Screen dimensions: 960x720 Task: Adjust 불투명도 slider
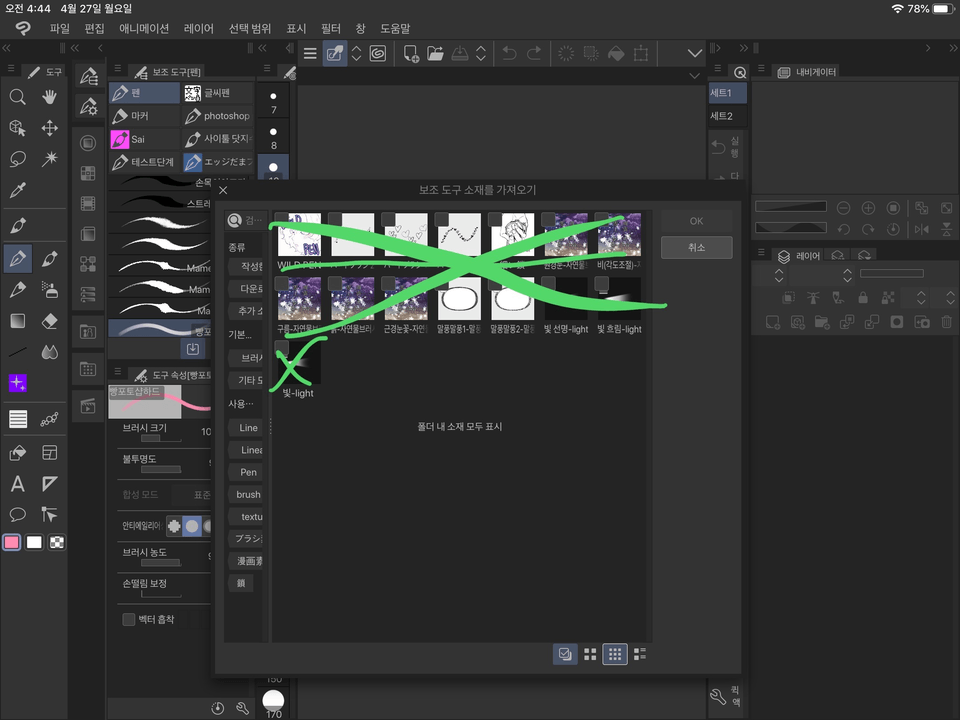tap(161, 470)
